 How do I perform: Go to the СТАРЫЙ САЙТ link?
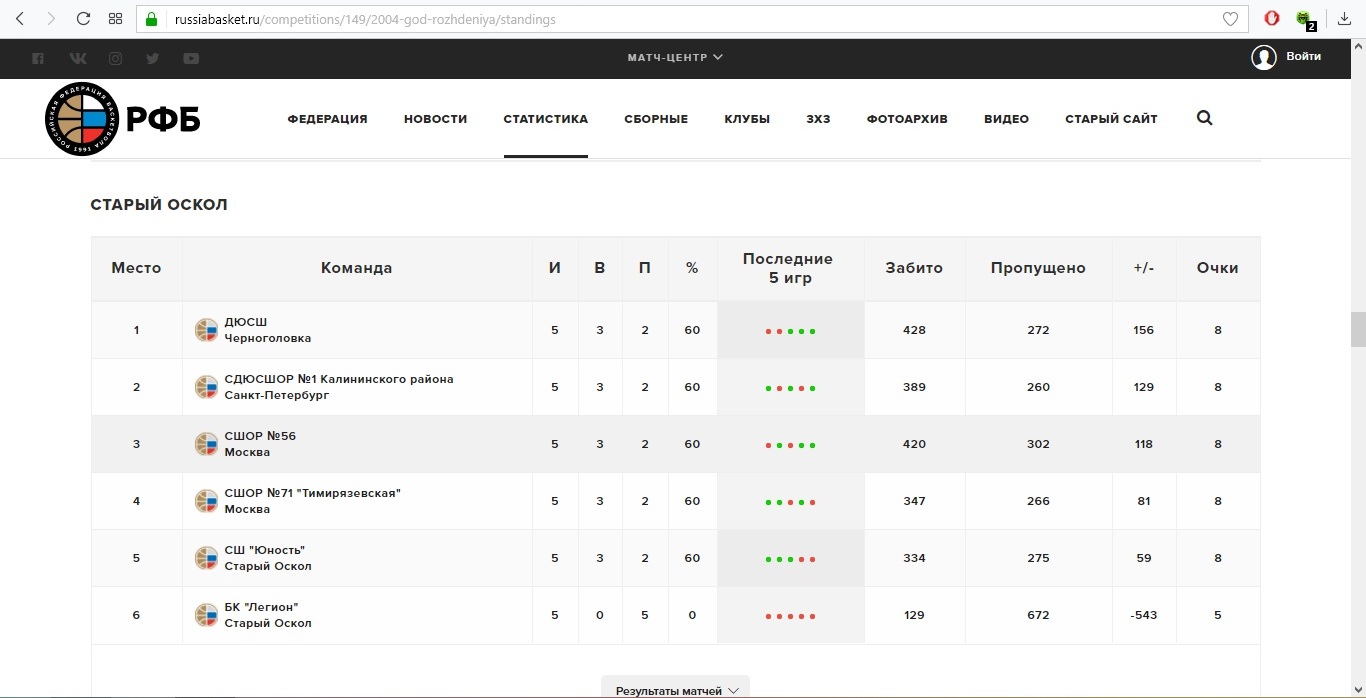pyautogui.click(x=1111, y=119)
